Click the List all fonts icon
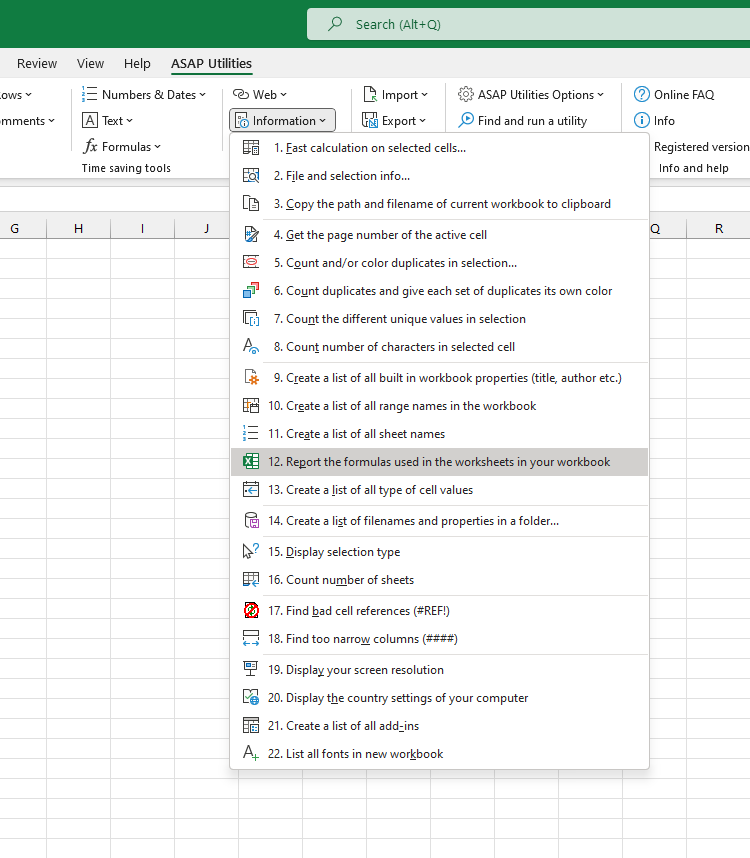Screen dimensions: 750x858 (251, 753)
